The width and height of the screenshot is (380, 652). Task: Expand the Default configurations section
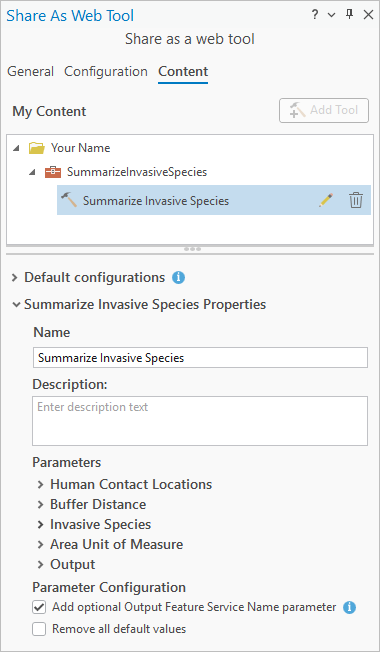pos(15,277)
